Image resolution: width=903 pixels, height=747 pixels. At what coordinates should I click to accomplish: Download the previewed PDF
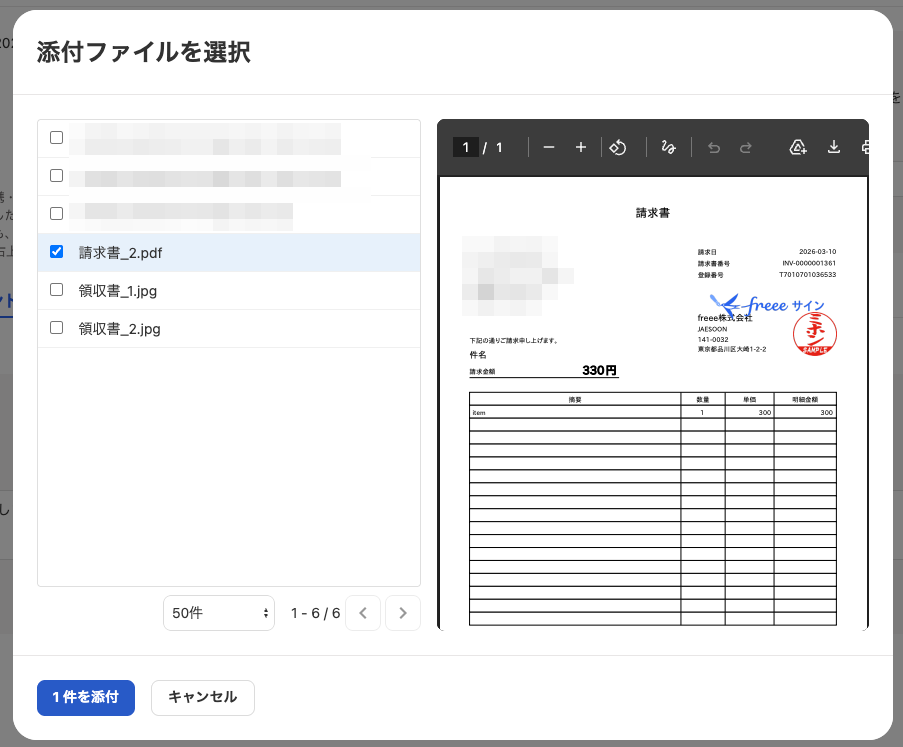[833, 148]
